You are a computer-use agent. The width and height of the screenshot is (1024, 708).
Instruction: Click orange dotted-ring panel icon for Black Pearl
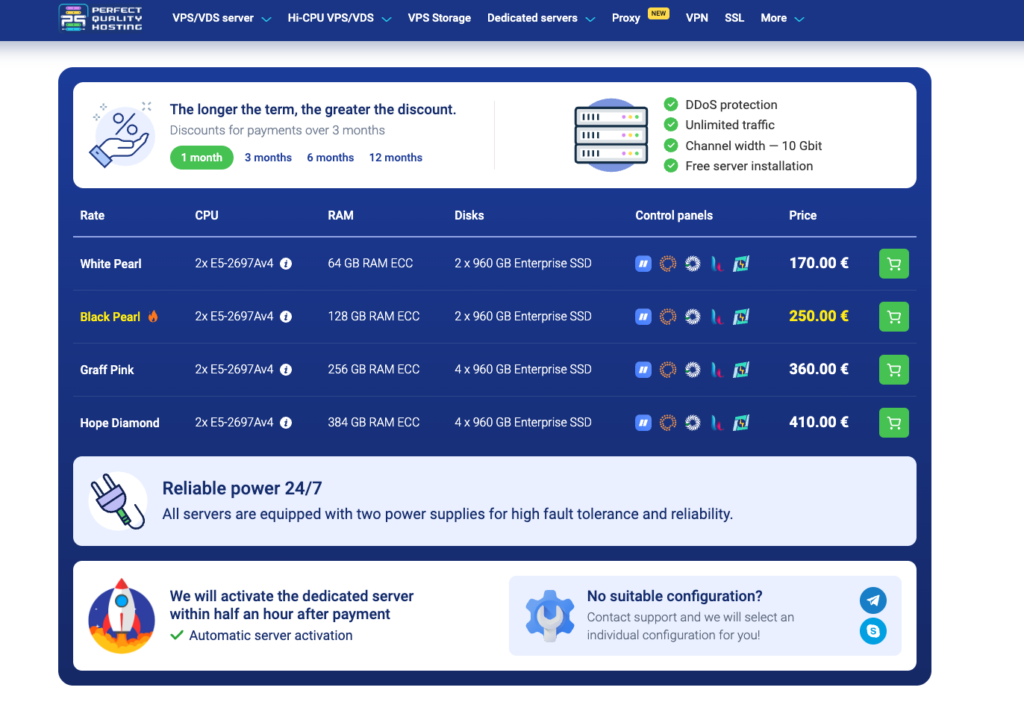pyautogui.click(x=667, y=317)
